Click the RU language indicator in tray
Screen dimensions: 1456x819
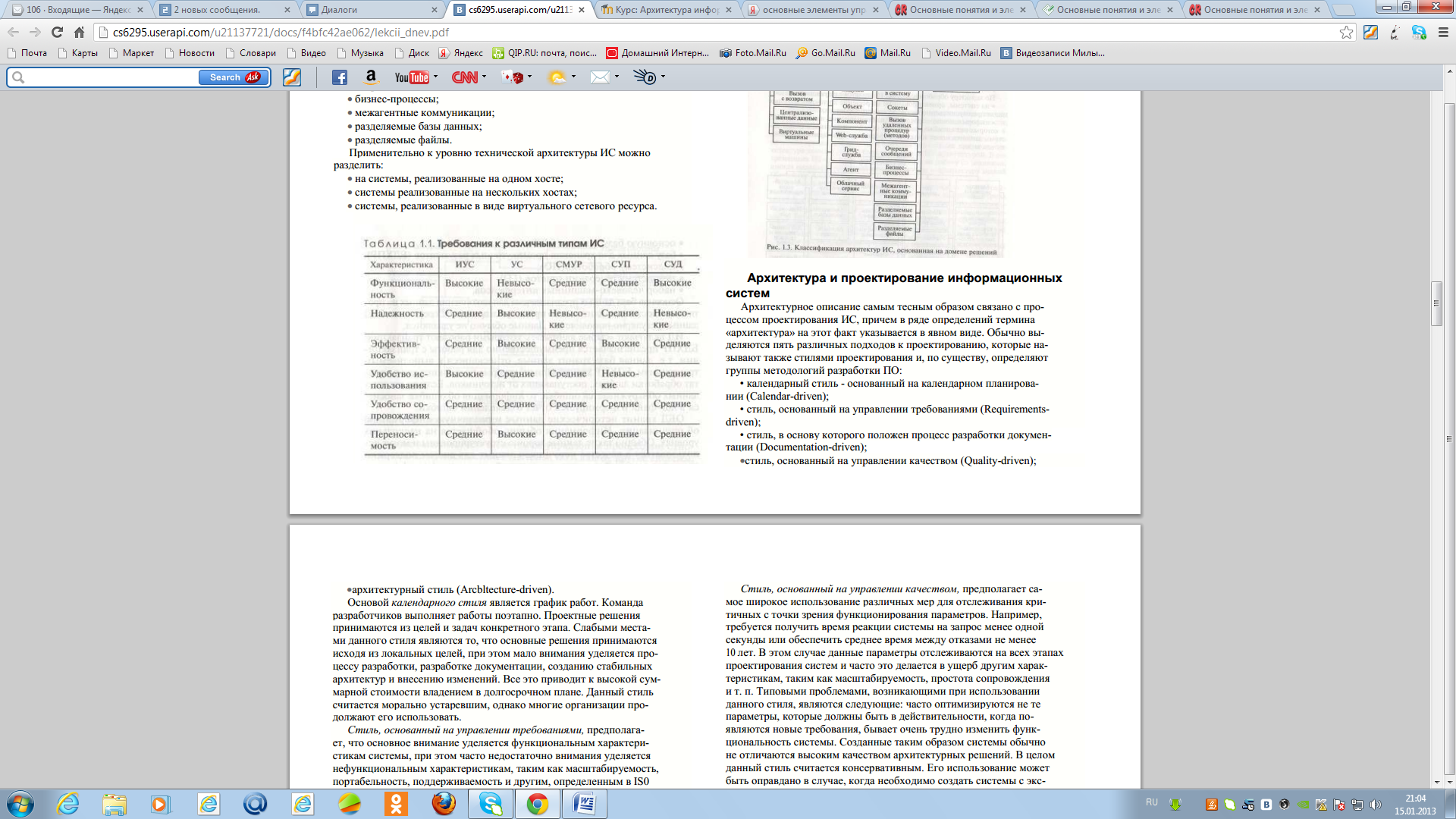tap(1152, 802)
